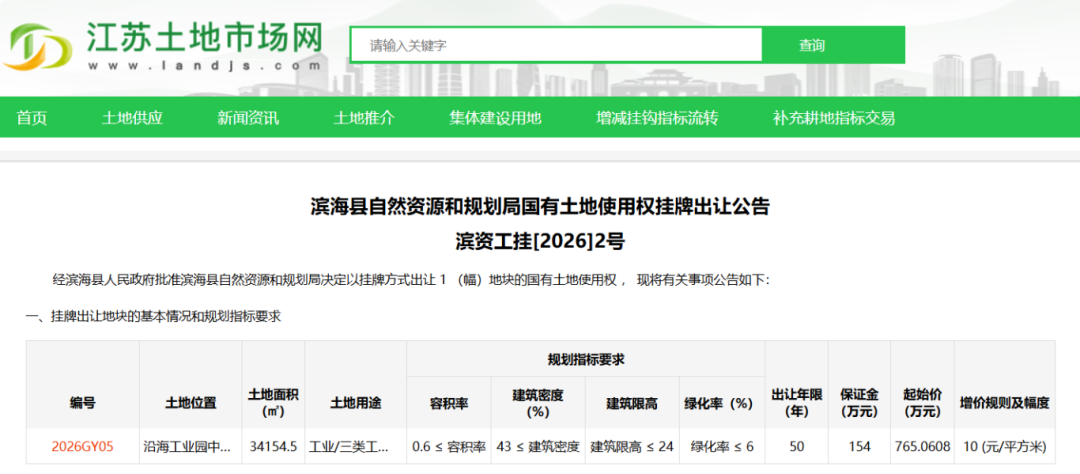Open the 2026GY05 parcel number link
This screenshot has width=1080, height=474.
[x=83, y=447]
